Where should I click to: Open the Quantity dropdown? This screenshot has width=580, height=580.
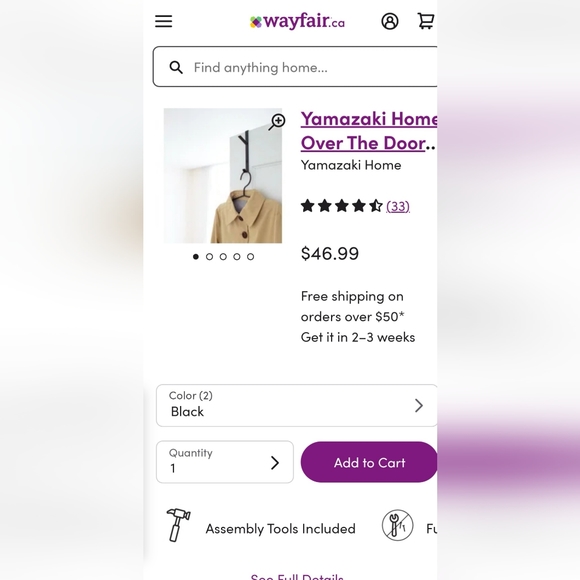(225, 462)
